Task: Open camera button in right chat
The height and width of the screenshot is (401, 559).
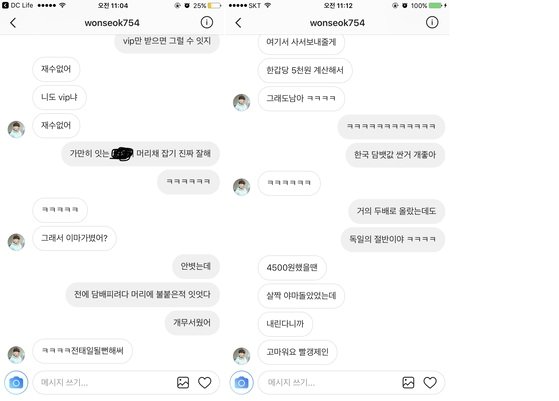Action: coord(241,382)
